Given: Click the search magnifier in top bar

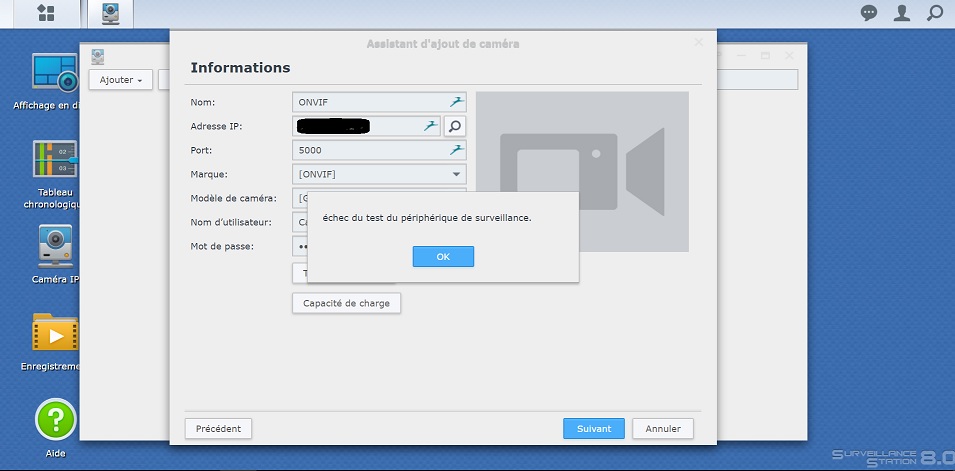Looking at the screenshot, I should click(x=934, y=13).
